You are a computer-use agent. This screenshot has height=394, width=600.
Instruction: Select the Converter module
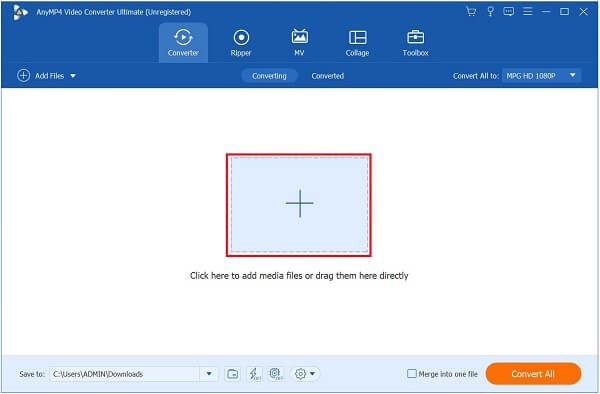183,43
